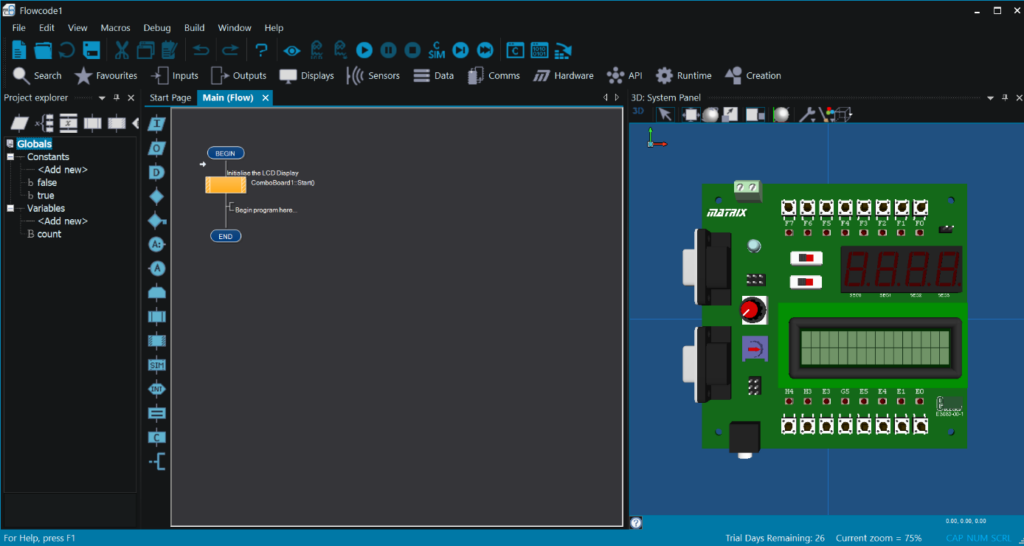
Task: Select the arrow cursor tool in System Panel
Action: 665,114
